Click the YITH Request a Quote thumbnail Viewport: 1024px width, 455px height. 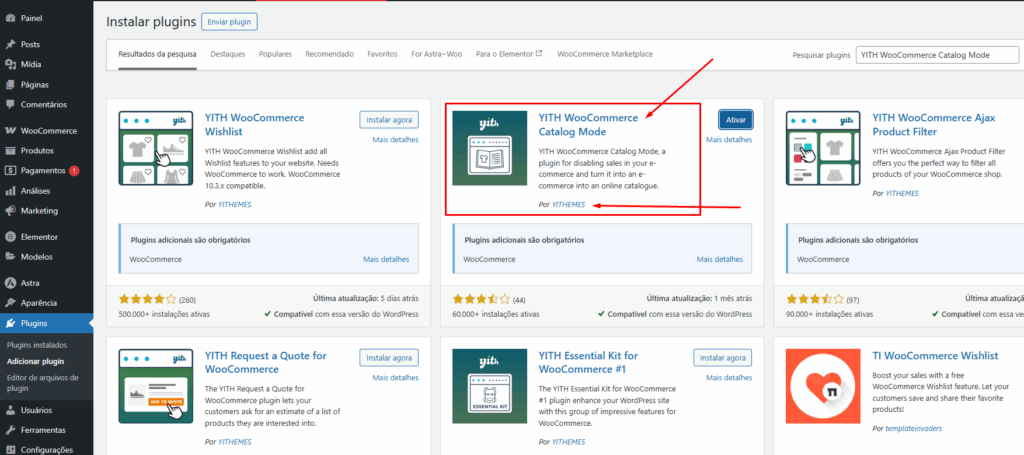(156, 386)
